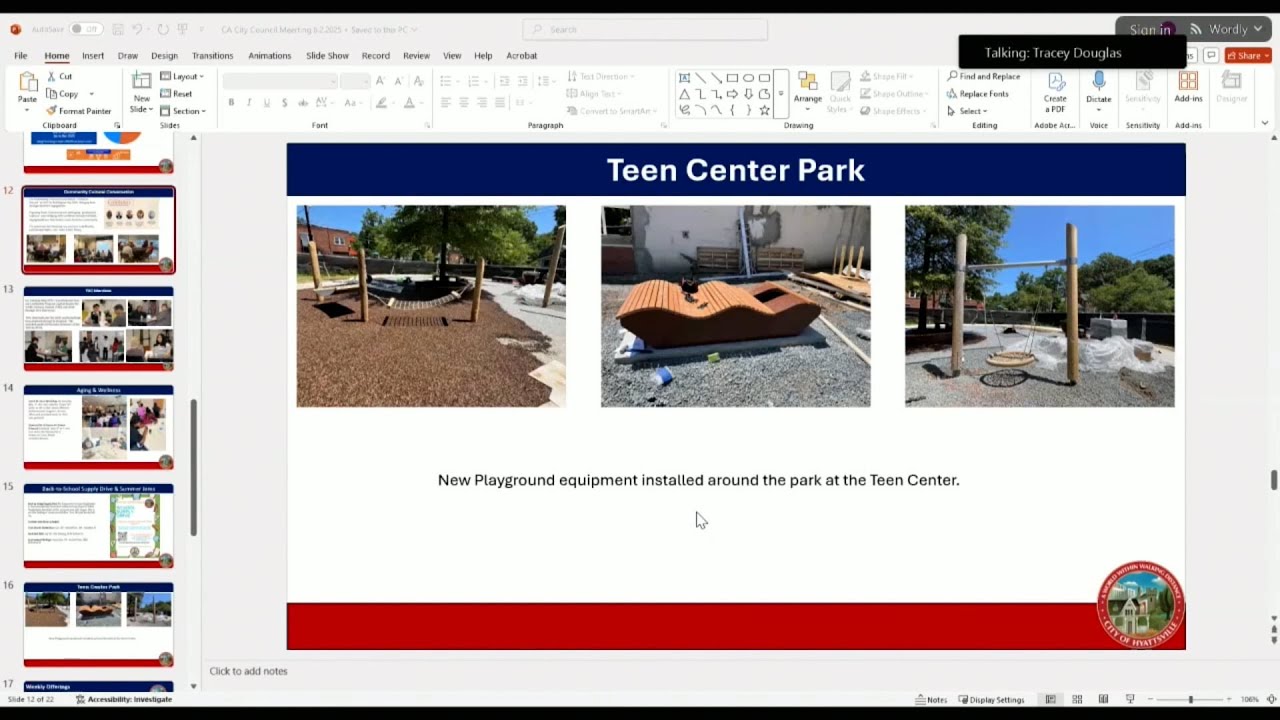Start Slide Show from status bar
Screen dimensions: 1280x720
pos(1130,699)
